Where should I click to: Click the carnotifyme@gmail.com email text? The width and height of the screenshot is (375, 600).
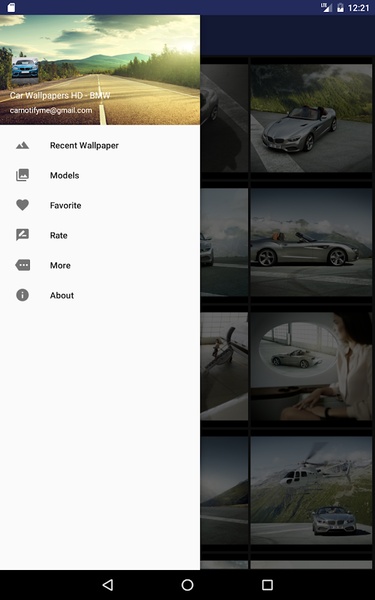pos(51,111)
